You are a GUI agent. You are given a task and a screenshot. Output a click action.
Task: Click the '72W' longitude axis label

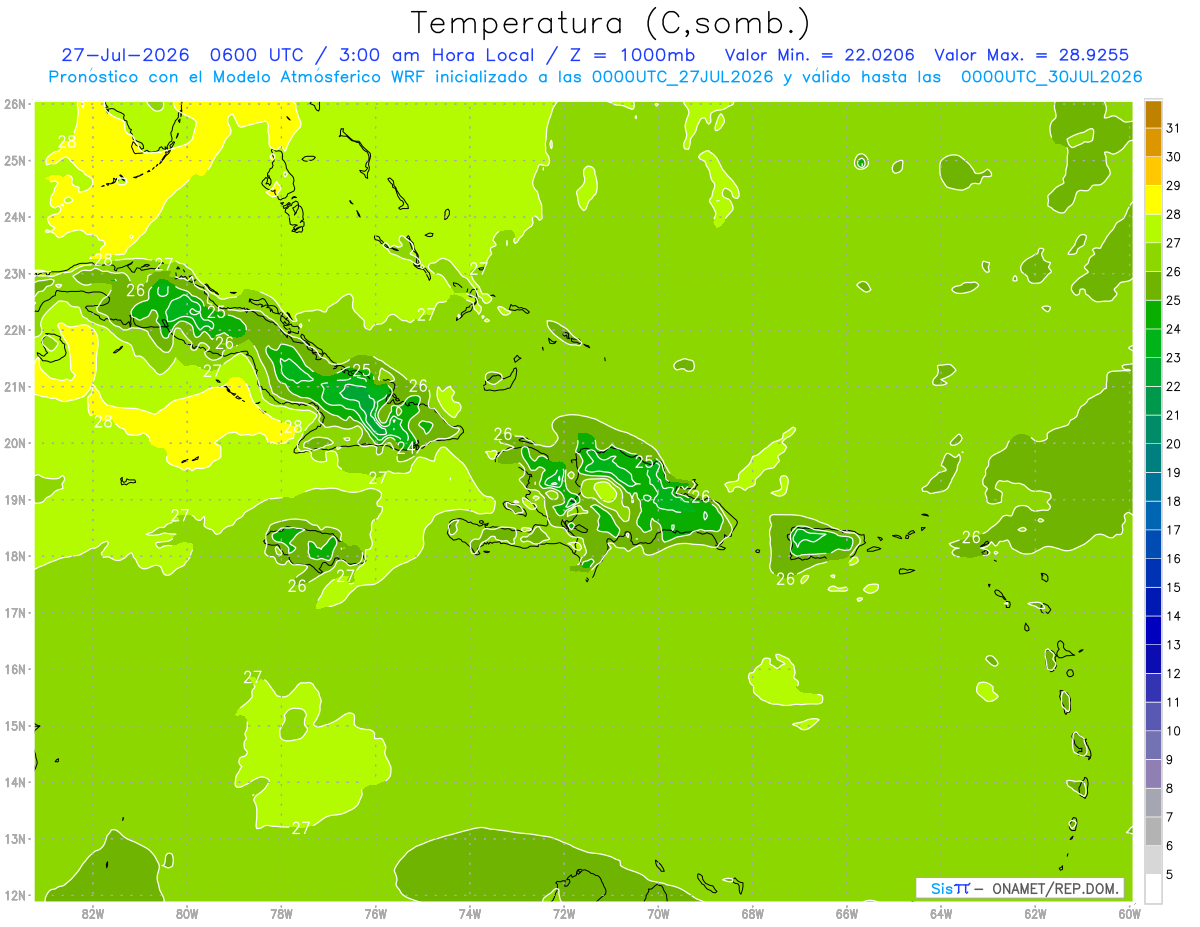(x=564, y=913)
